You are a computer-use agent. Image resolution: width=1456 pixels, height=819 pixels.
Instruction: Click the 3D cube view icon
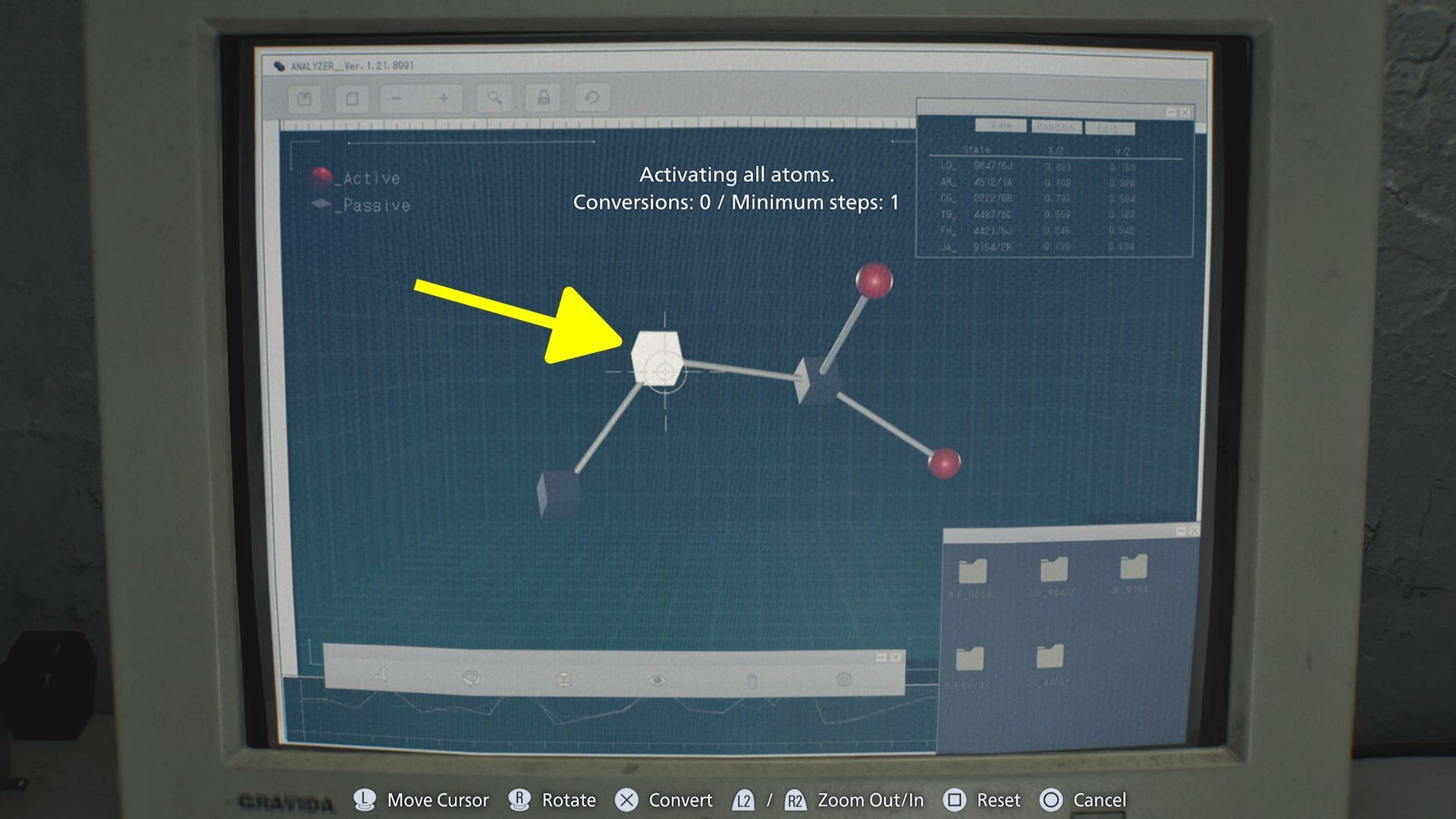tap(563, 679)
